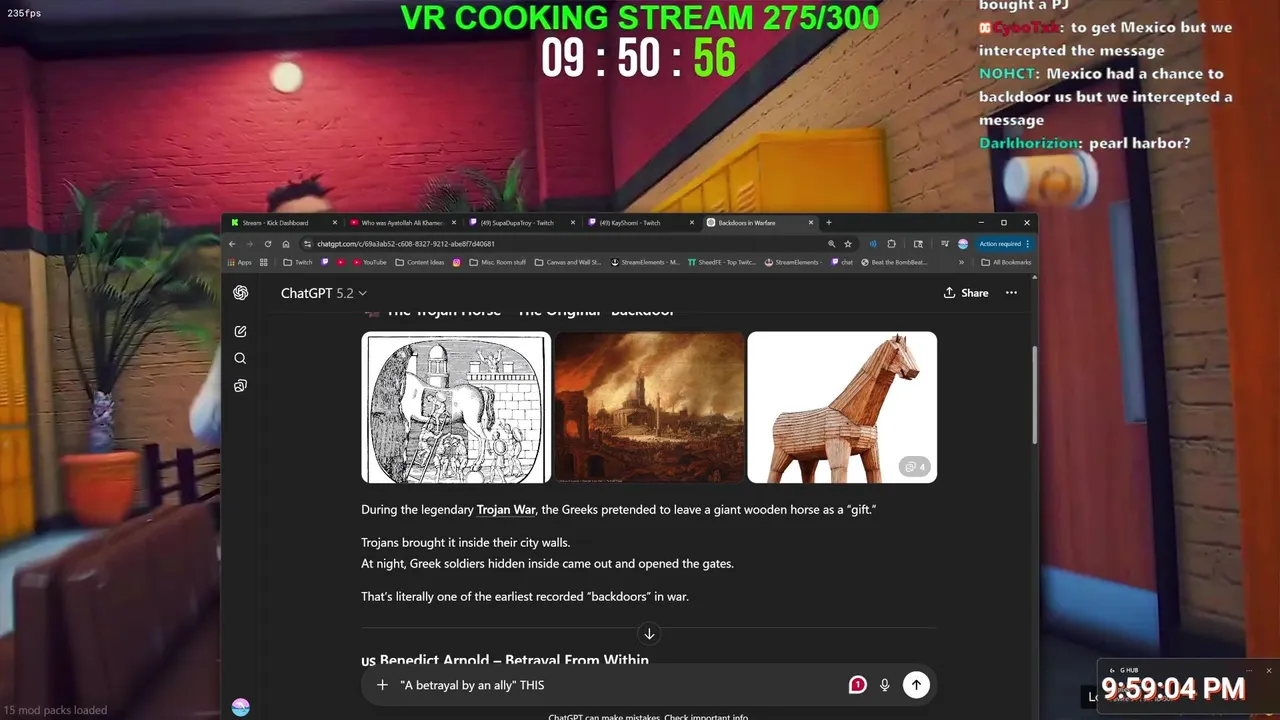Image resolution: width=1280 pixels, height=720 pixels.
Task: Open the ChatGPT 5.2 model selector
Action: tap(324, 293)
